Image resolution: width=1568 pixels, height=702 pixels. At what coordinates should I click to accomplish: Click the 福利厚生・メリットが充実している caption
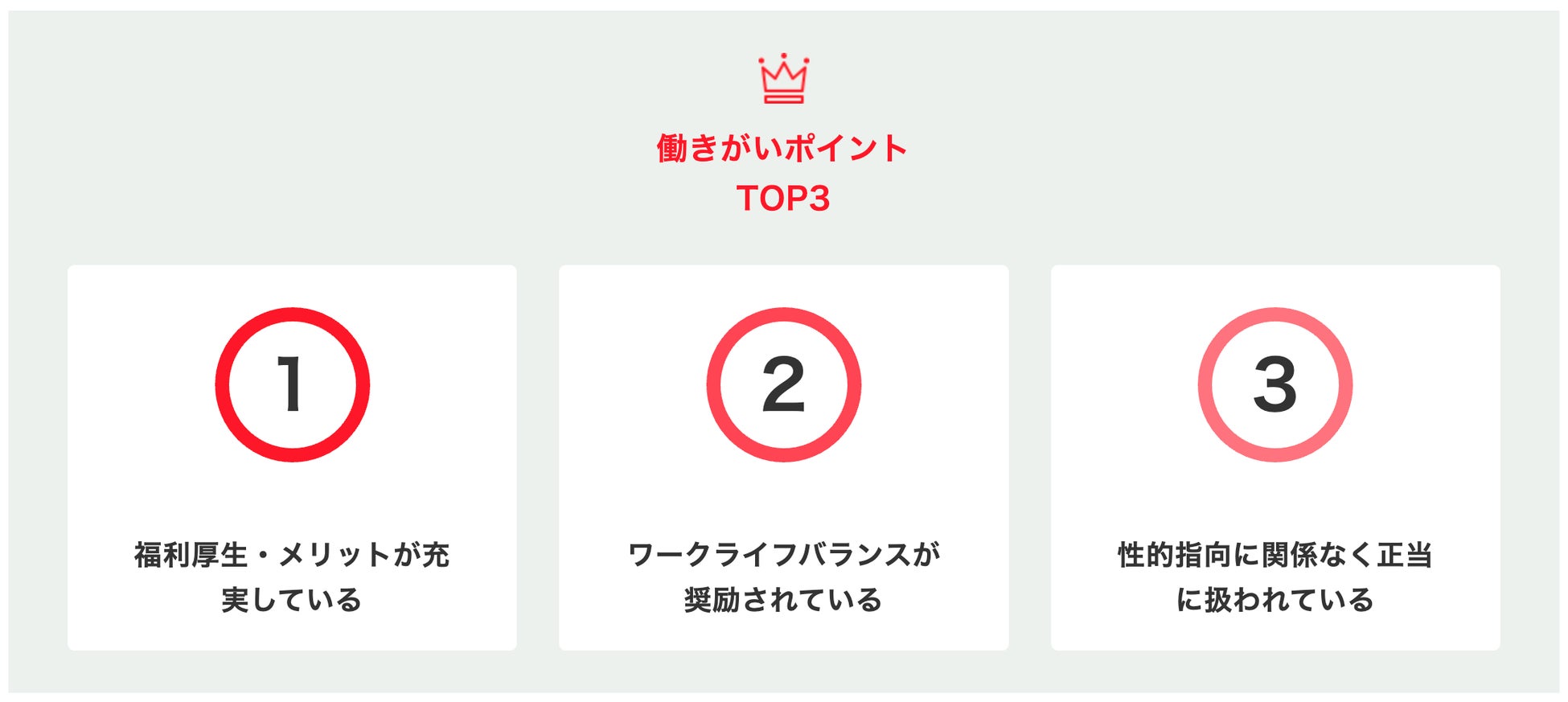click(292, 577)
